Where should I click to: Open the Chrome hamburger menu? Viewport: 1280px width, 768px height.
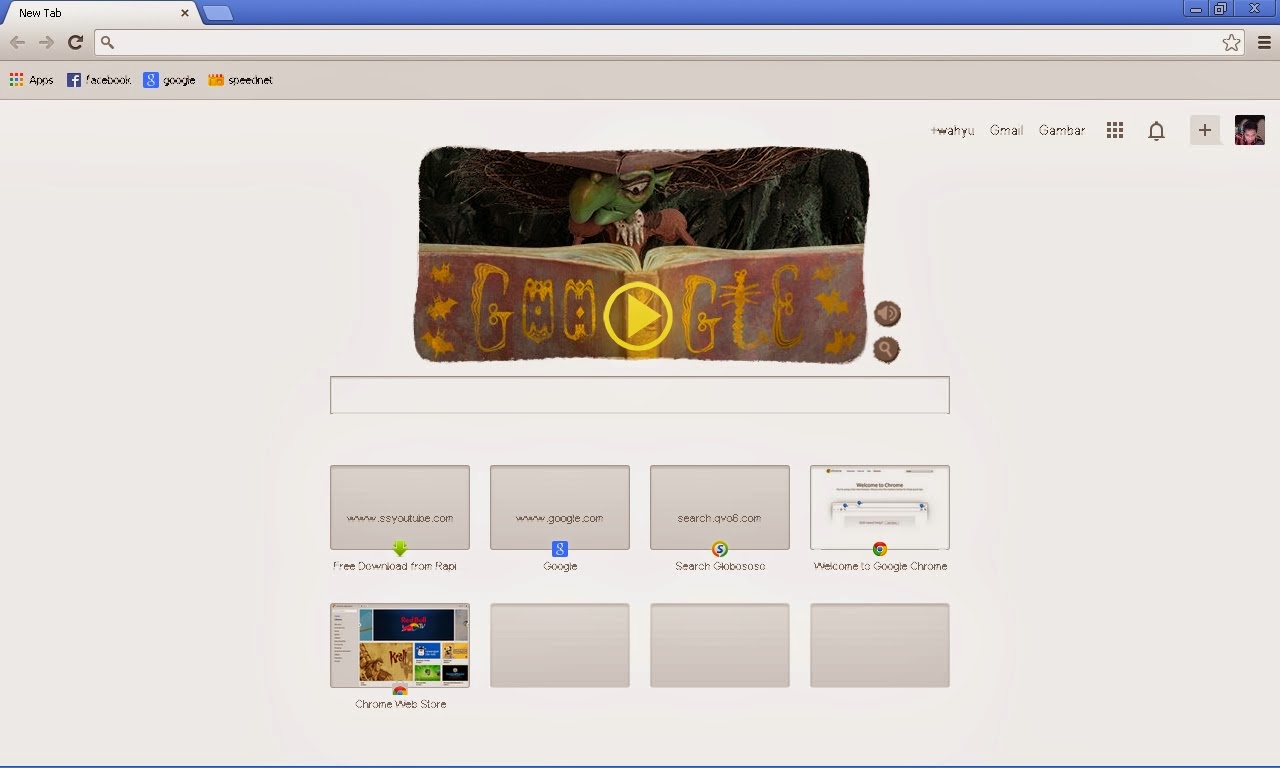pos(1264,42)
